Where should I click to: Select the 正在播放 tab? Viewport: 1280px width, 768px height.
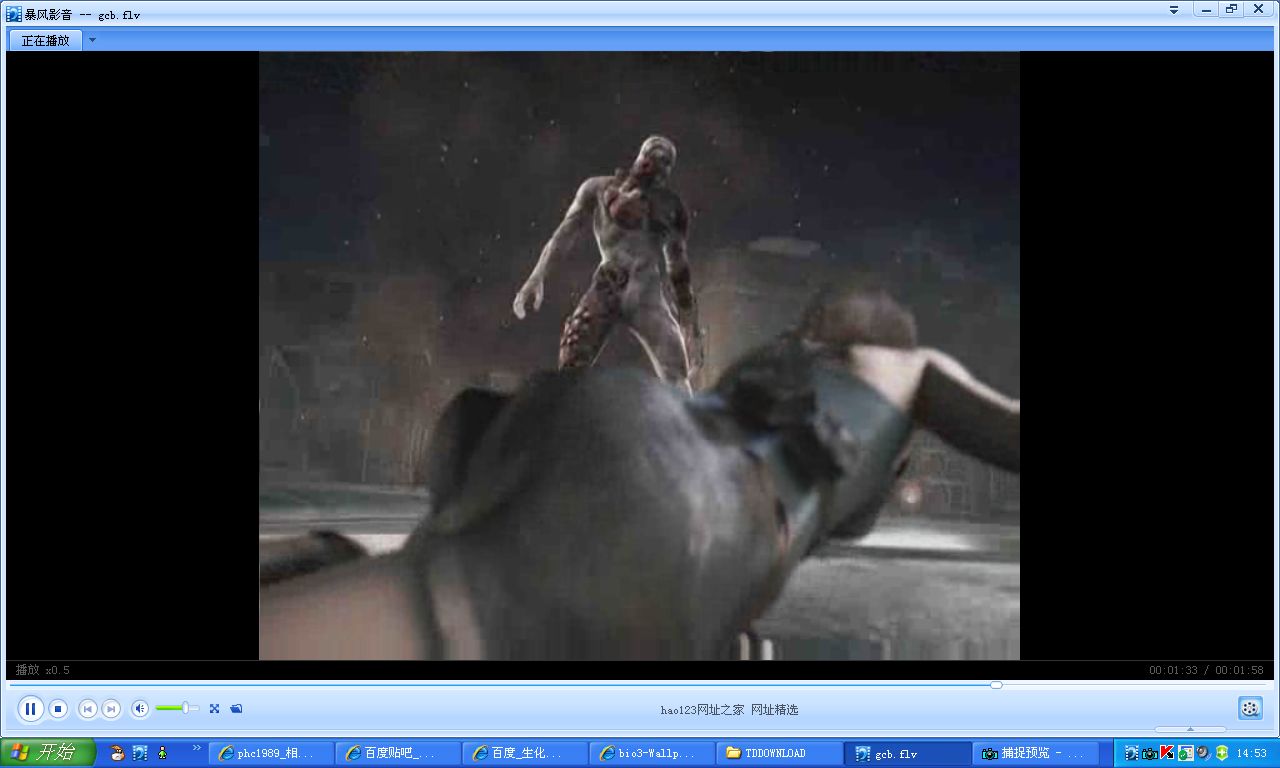pos(46,41)
